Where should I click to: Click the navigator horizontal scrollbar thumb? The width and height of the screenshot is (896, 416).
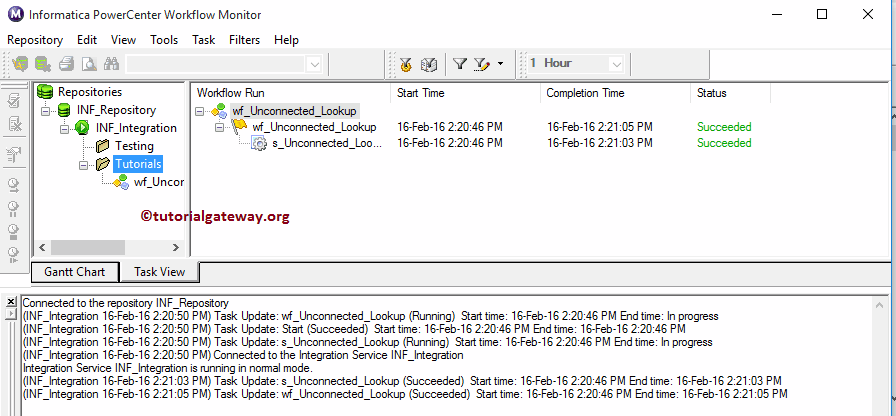coord(87,247)
